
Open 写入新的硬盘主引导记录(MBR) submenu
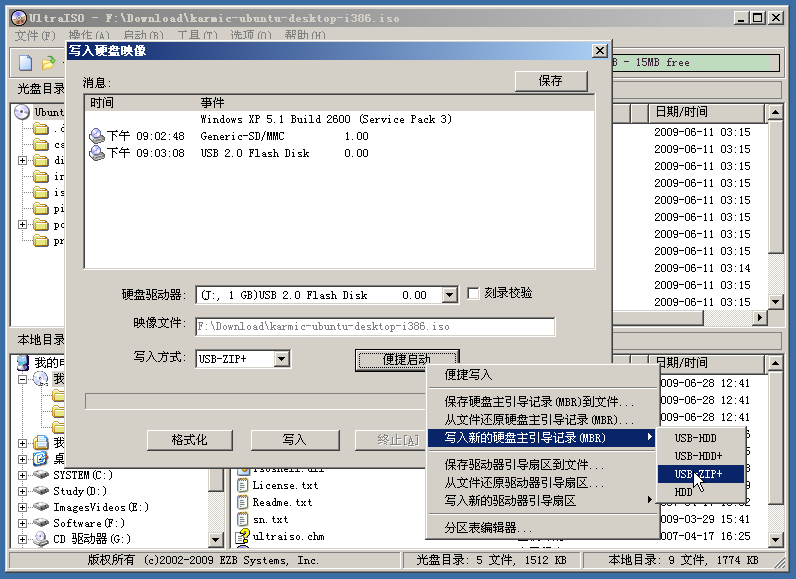coord(542,438)
